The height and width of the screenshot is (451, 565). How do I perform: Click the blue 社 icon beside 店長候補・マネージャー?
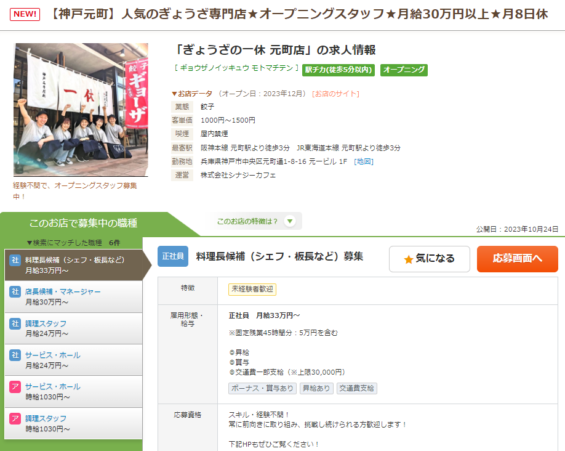pos(15,291)
